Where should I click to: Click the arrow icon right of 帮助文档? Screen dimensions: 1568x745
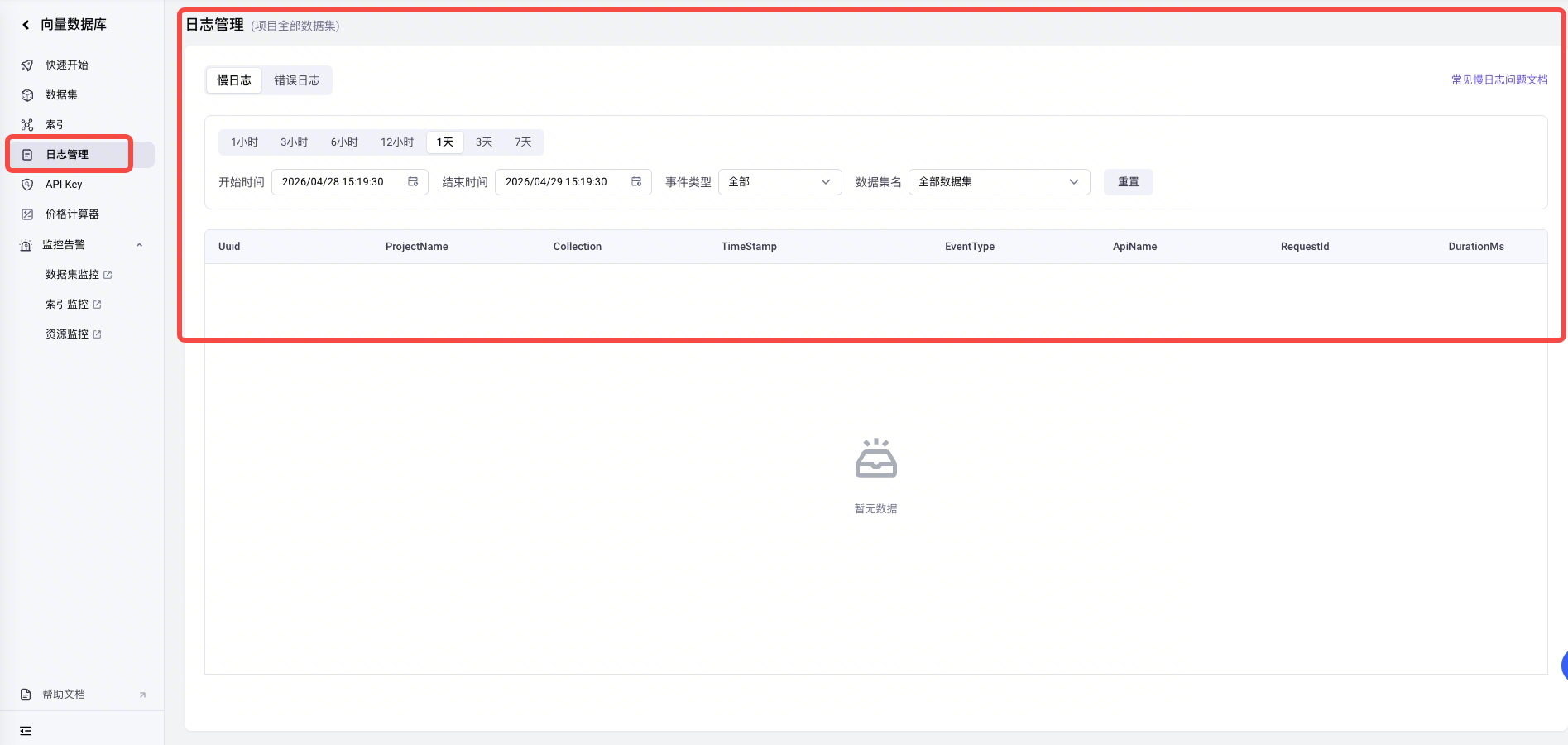click(142, 695)
